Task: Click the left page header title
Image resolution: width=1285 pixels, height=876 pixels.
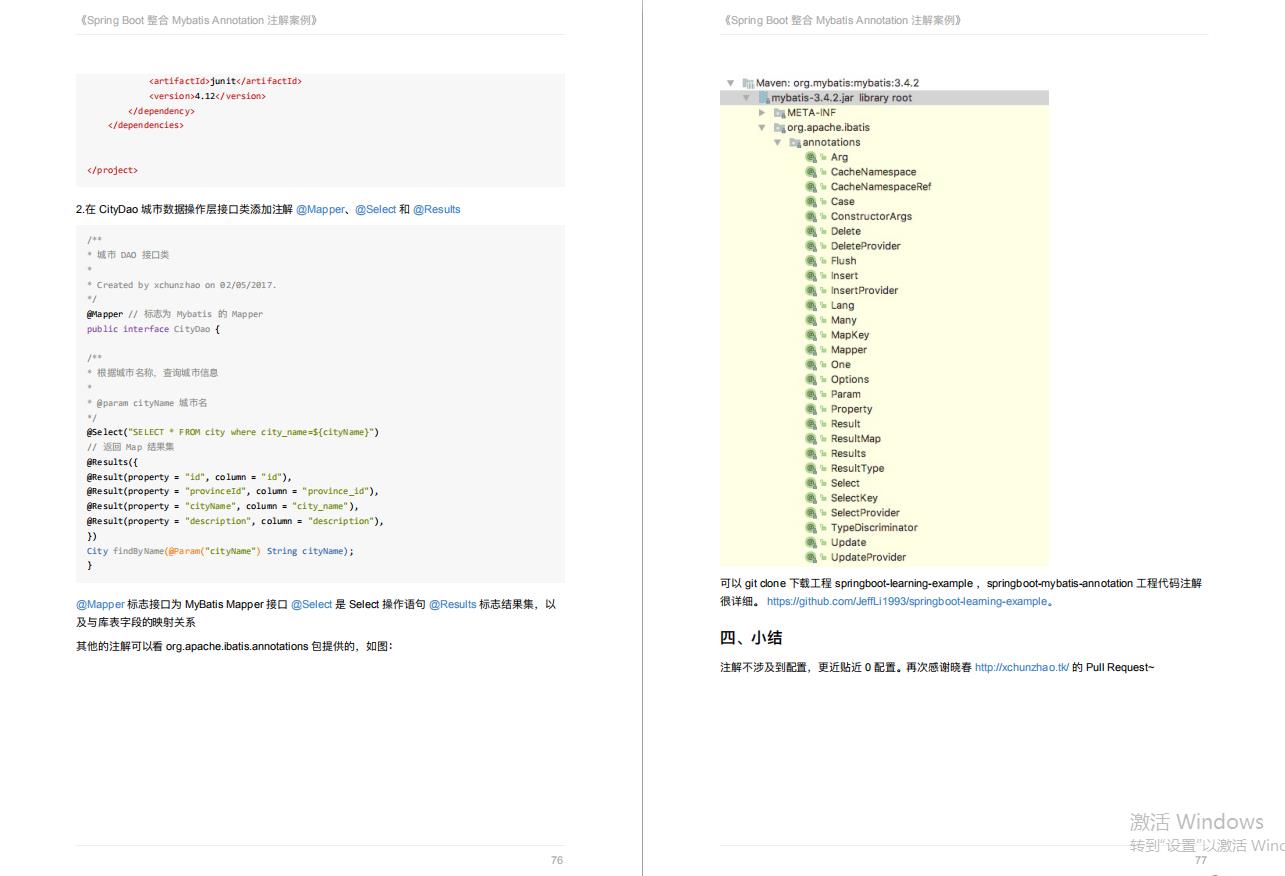Action: (197, 20)
